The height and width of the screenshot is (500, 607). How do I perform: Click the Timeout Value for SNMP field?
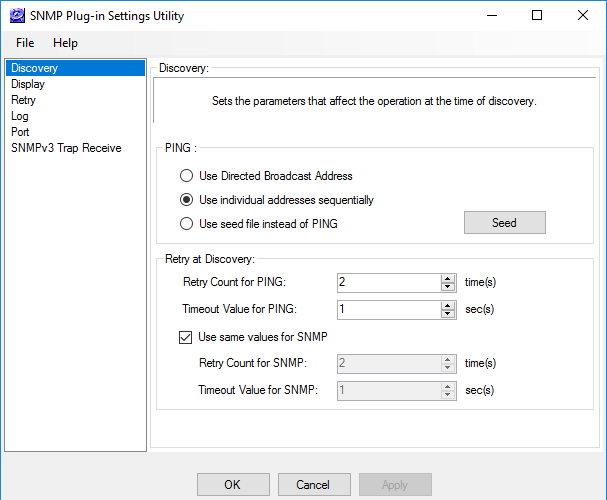pos(389,390)
